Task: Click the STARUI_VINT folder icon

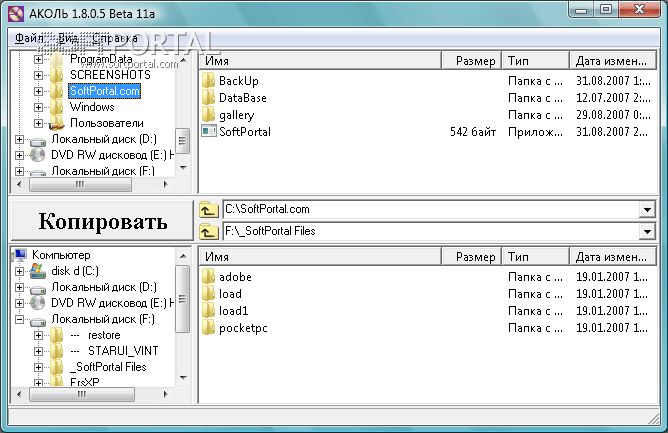Action: pos(57,351)
